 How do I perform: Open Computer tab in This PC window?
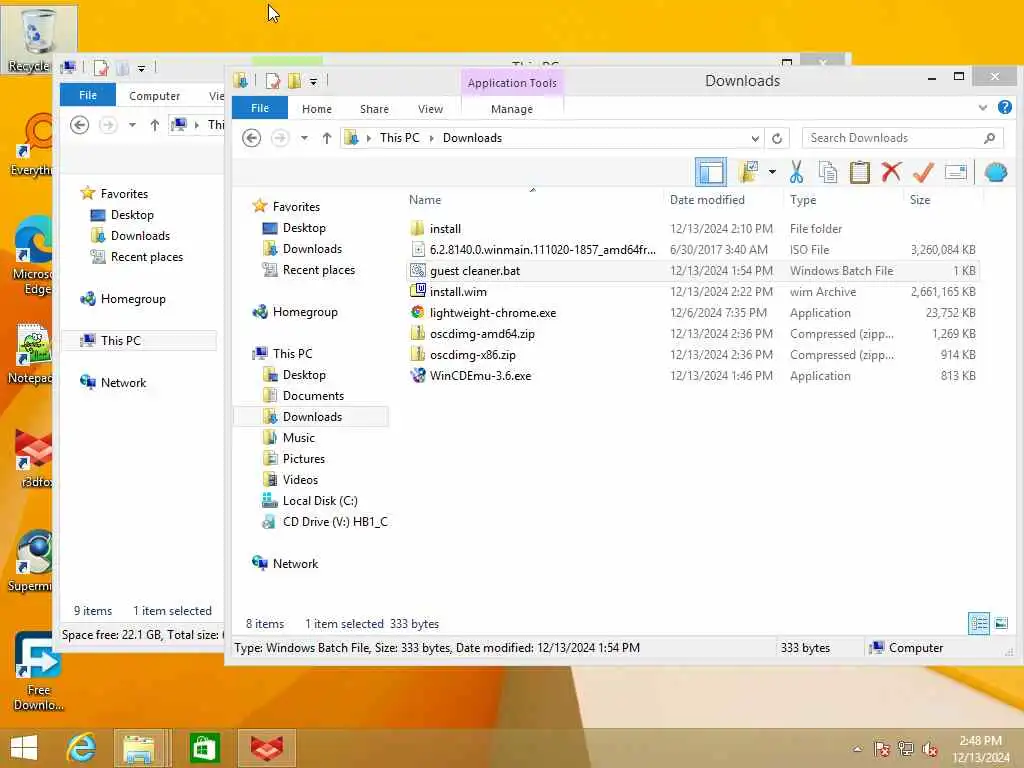[154, 96]
